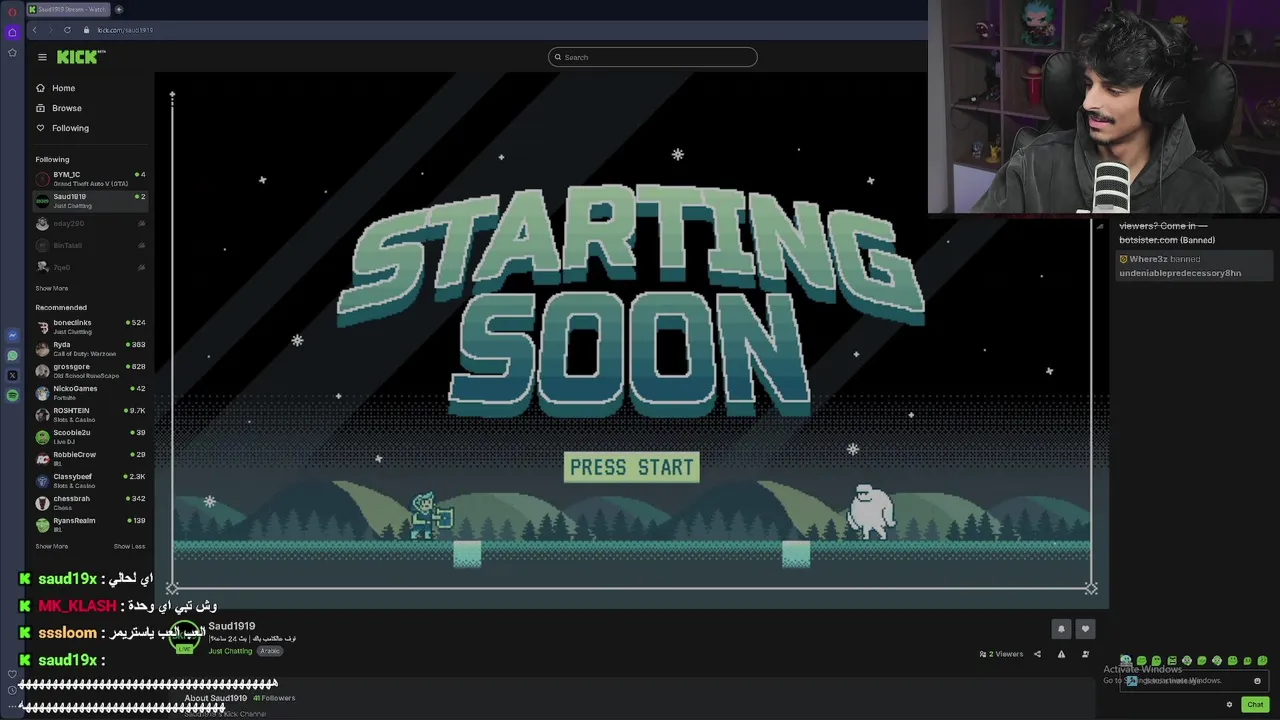1280x720 pixels.
Task: Click the 41 Followers text
Action: 274,698
